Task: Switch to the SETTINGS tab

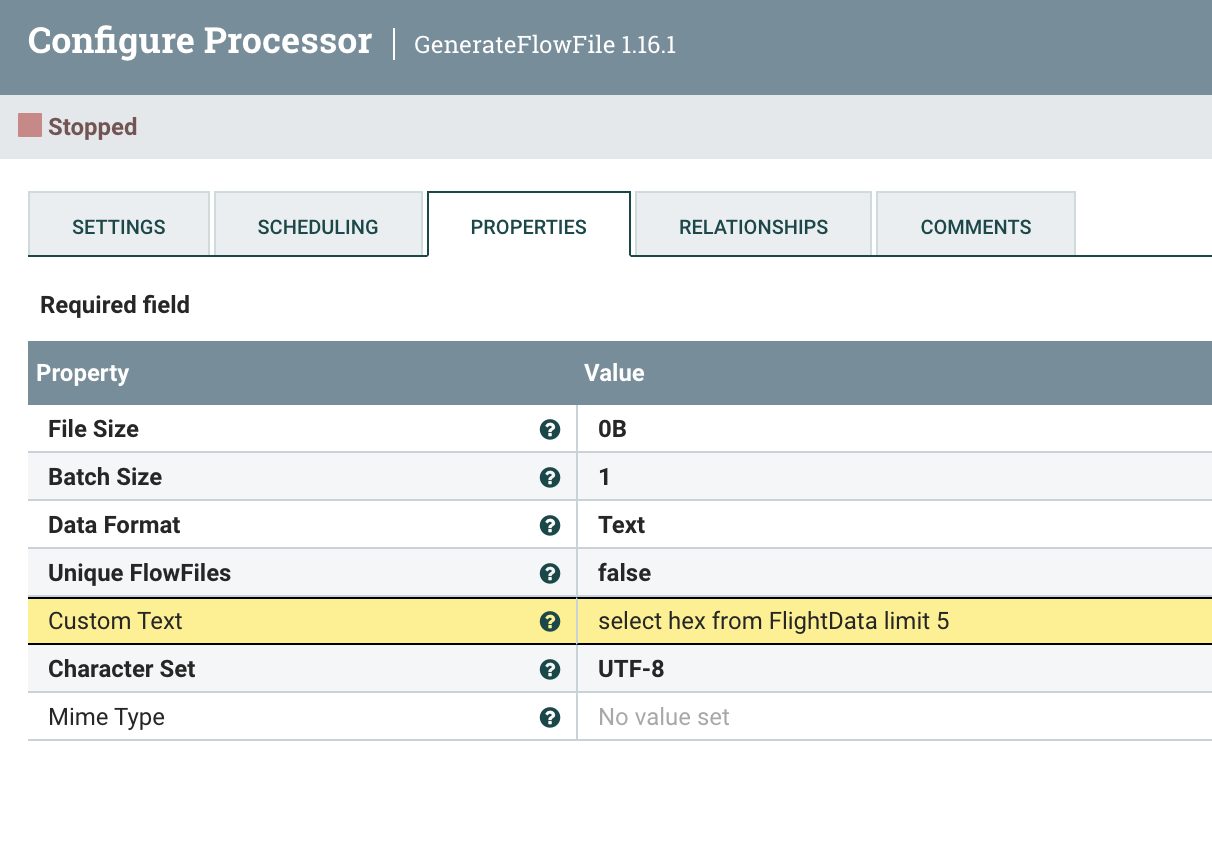Action: click(x=118, y=227)
